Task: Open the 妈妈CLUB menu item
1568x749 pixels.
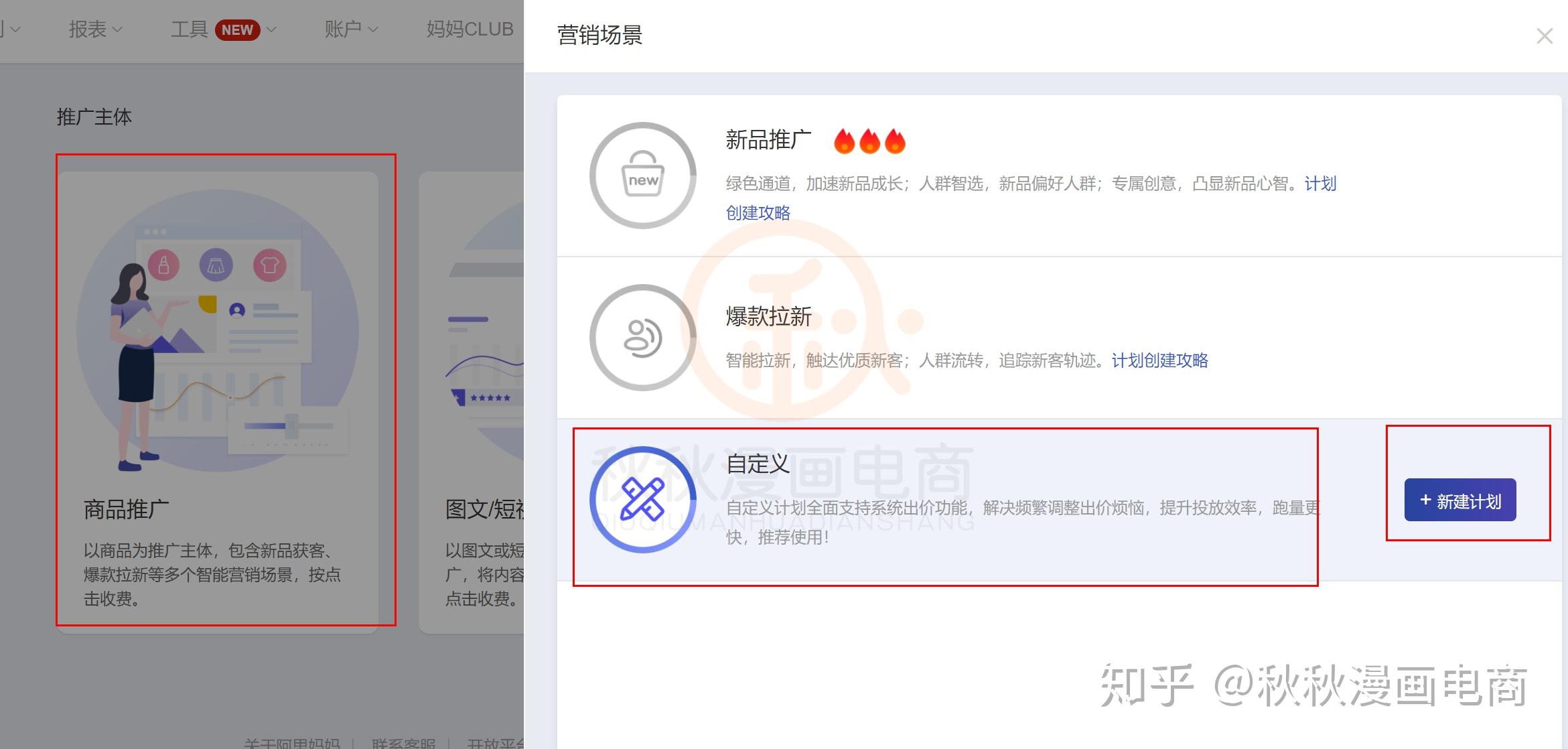Action: (470, 29)
